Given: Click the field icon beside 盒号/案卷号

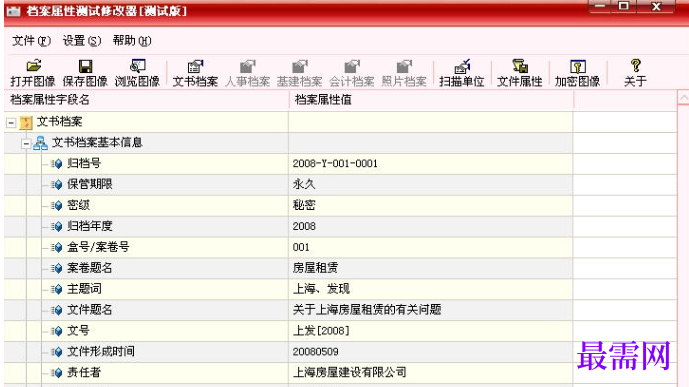Looking at the screenshot, I should pos(56,247).
